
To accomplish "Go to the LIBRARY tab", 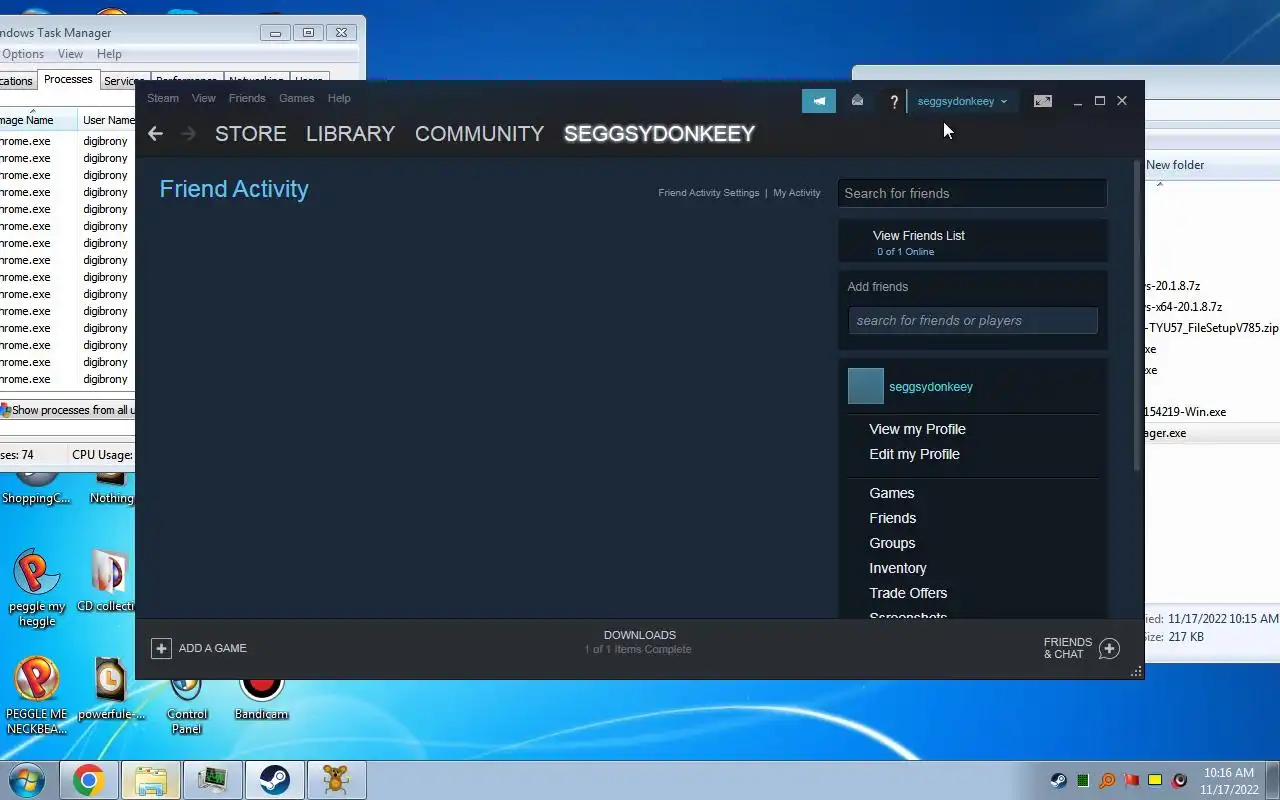I will (350, 134).
